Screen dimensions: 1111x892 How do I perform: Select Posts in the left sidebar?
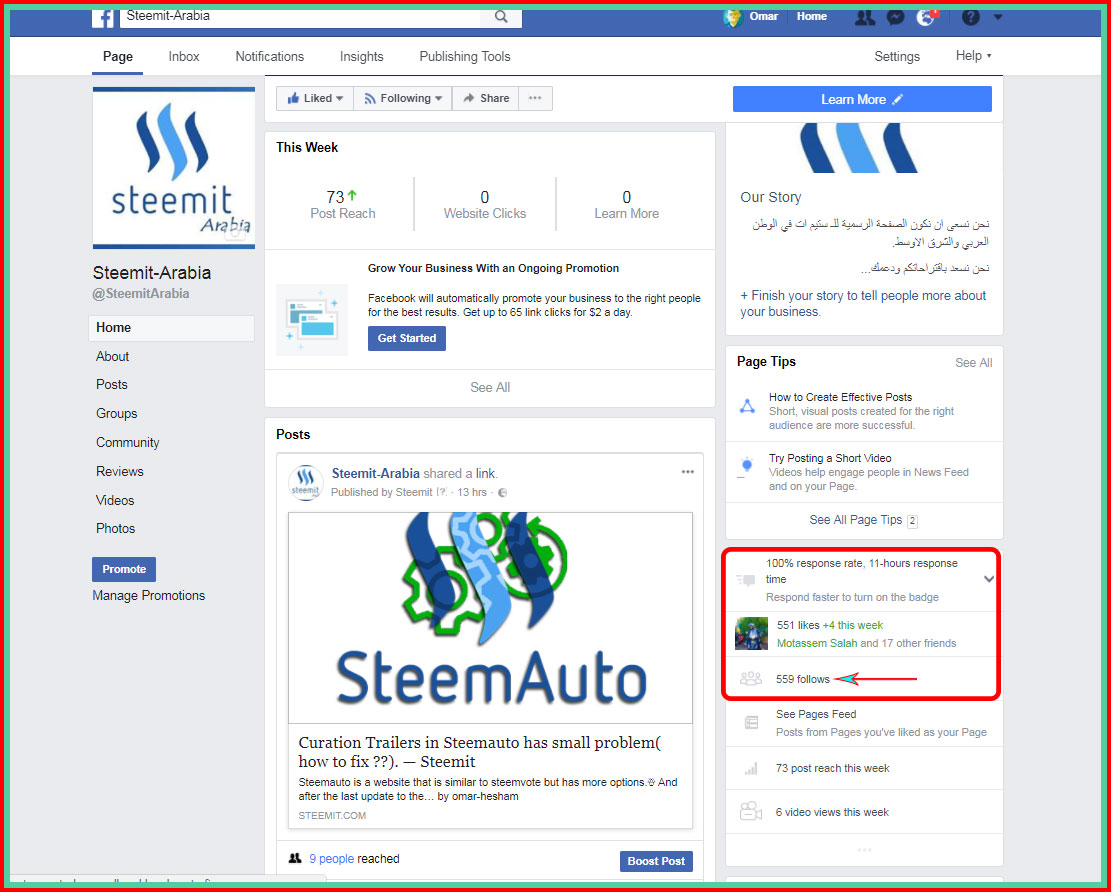112,385
